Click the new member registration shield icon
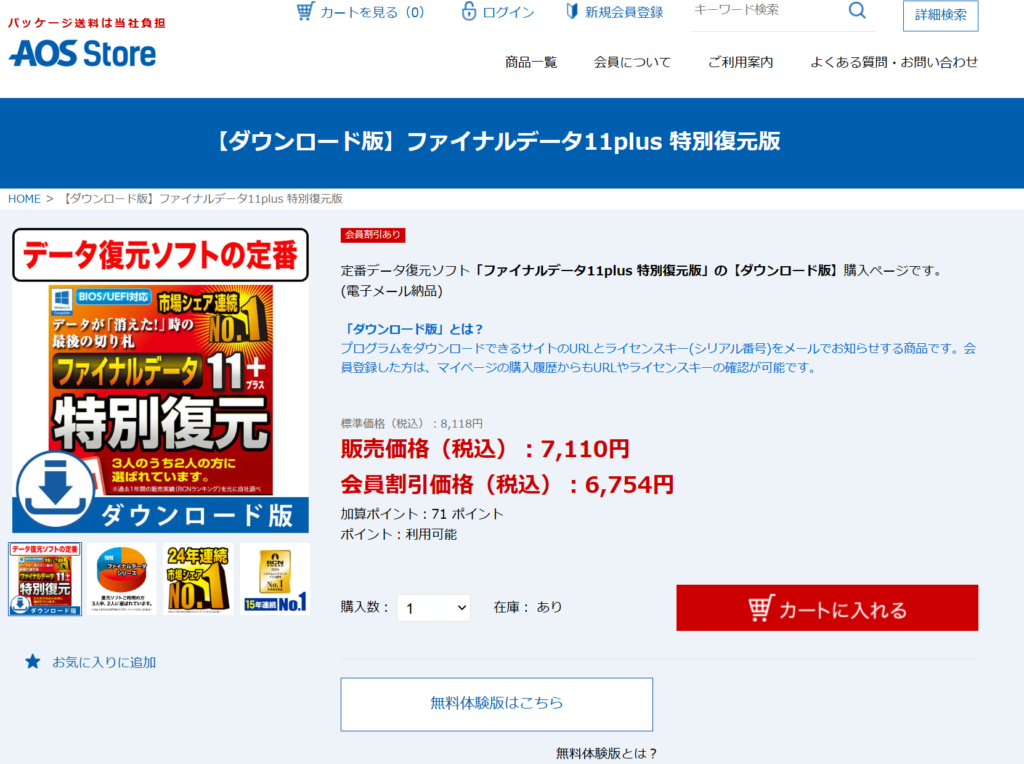The image size is (1024, 764). (x=572, y=12)
